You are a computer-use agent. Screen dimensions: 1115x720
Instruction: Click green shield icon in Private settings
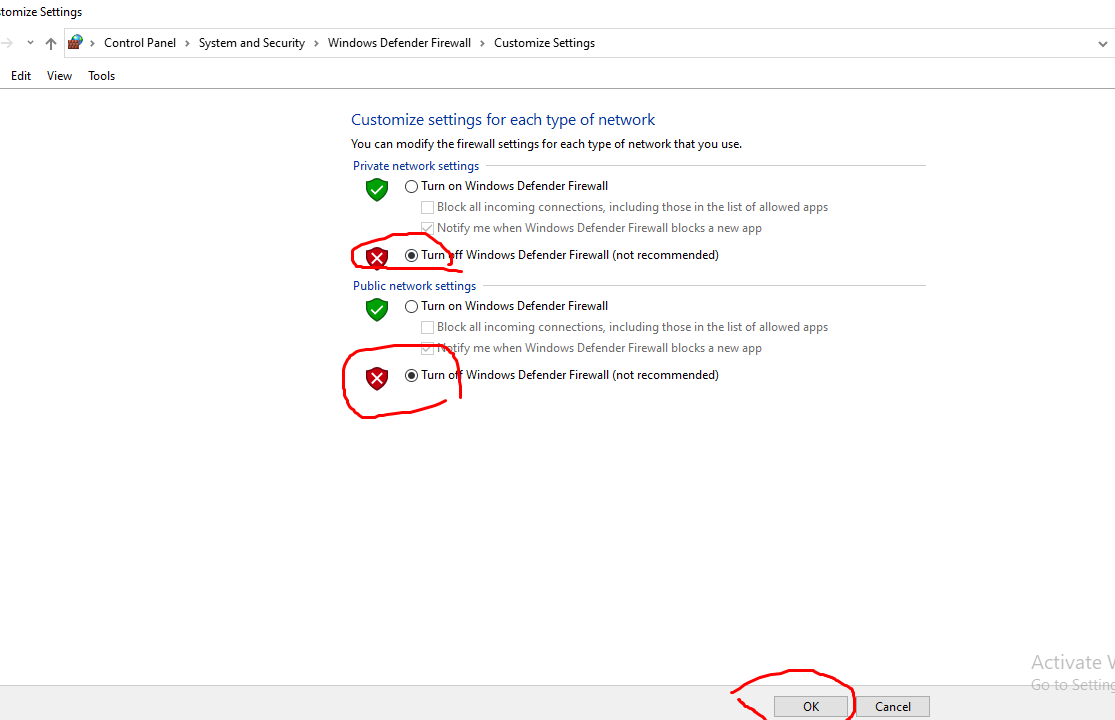coord(377,190)
